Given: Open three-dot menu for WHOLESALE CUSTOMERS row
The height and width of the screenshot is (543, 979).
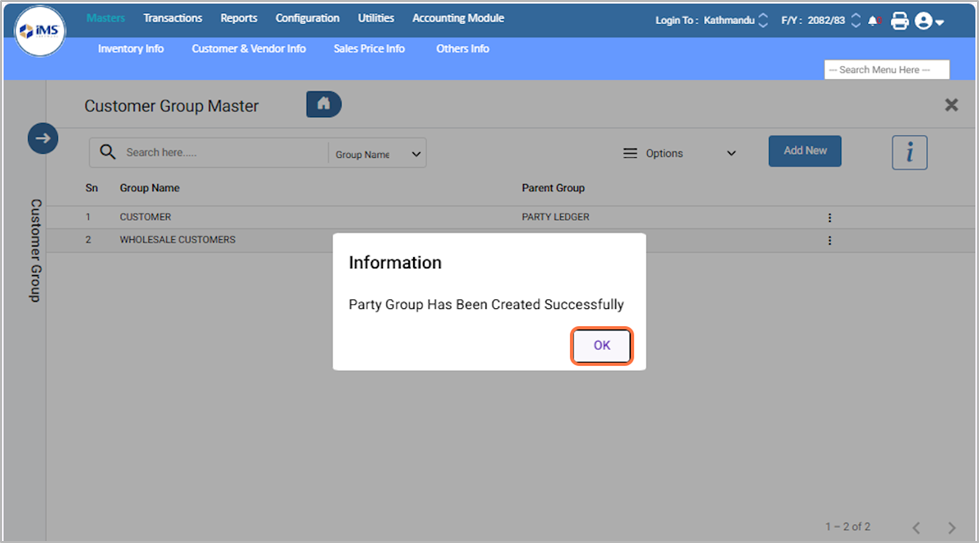Looking at the screenshot, I should 829,240.
